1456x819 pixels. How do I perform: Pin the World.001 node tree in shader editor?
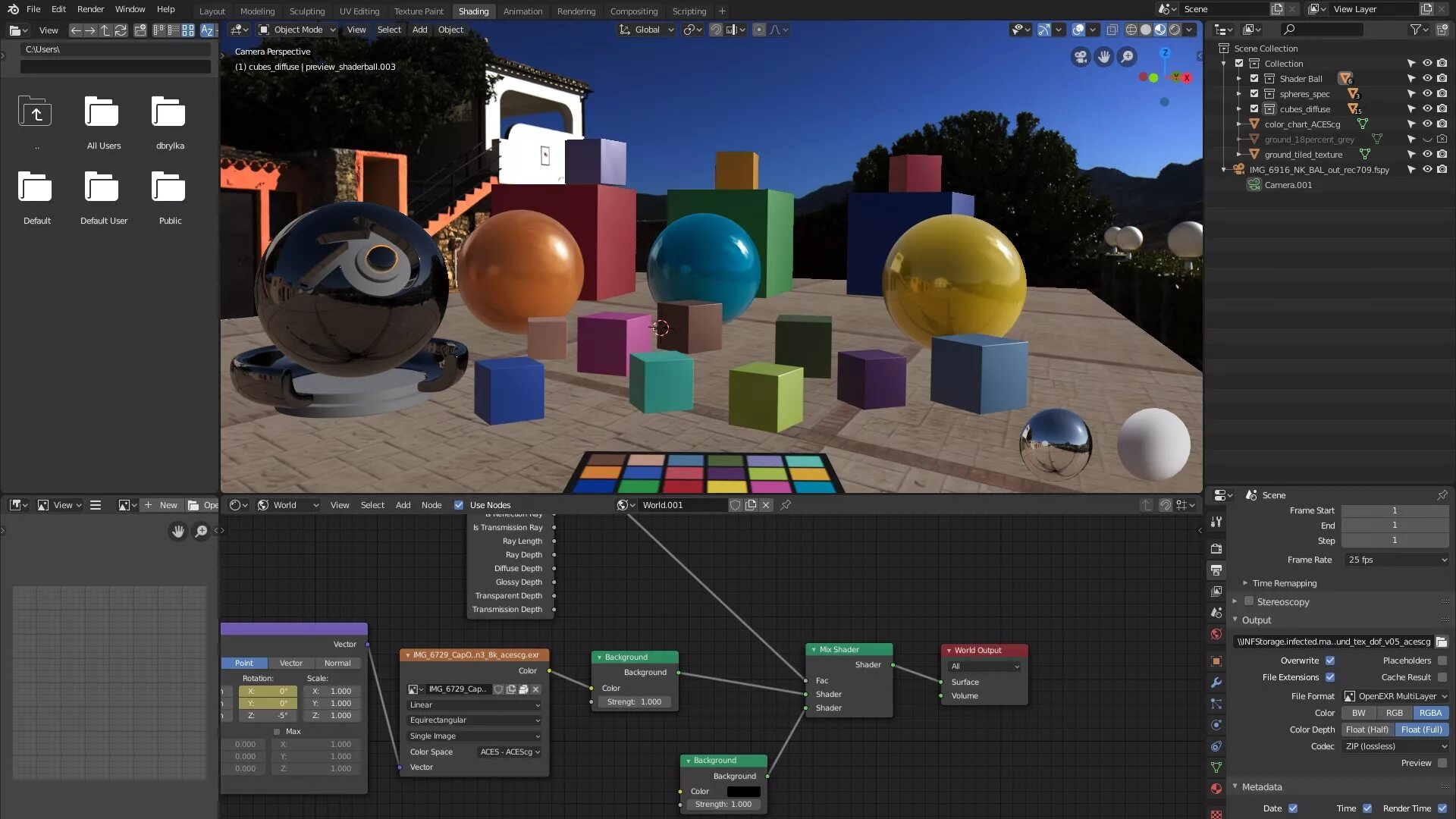pyautogui.click(x=786, y=505)
